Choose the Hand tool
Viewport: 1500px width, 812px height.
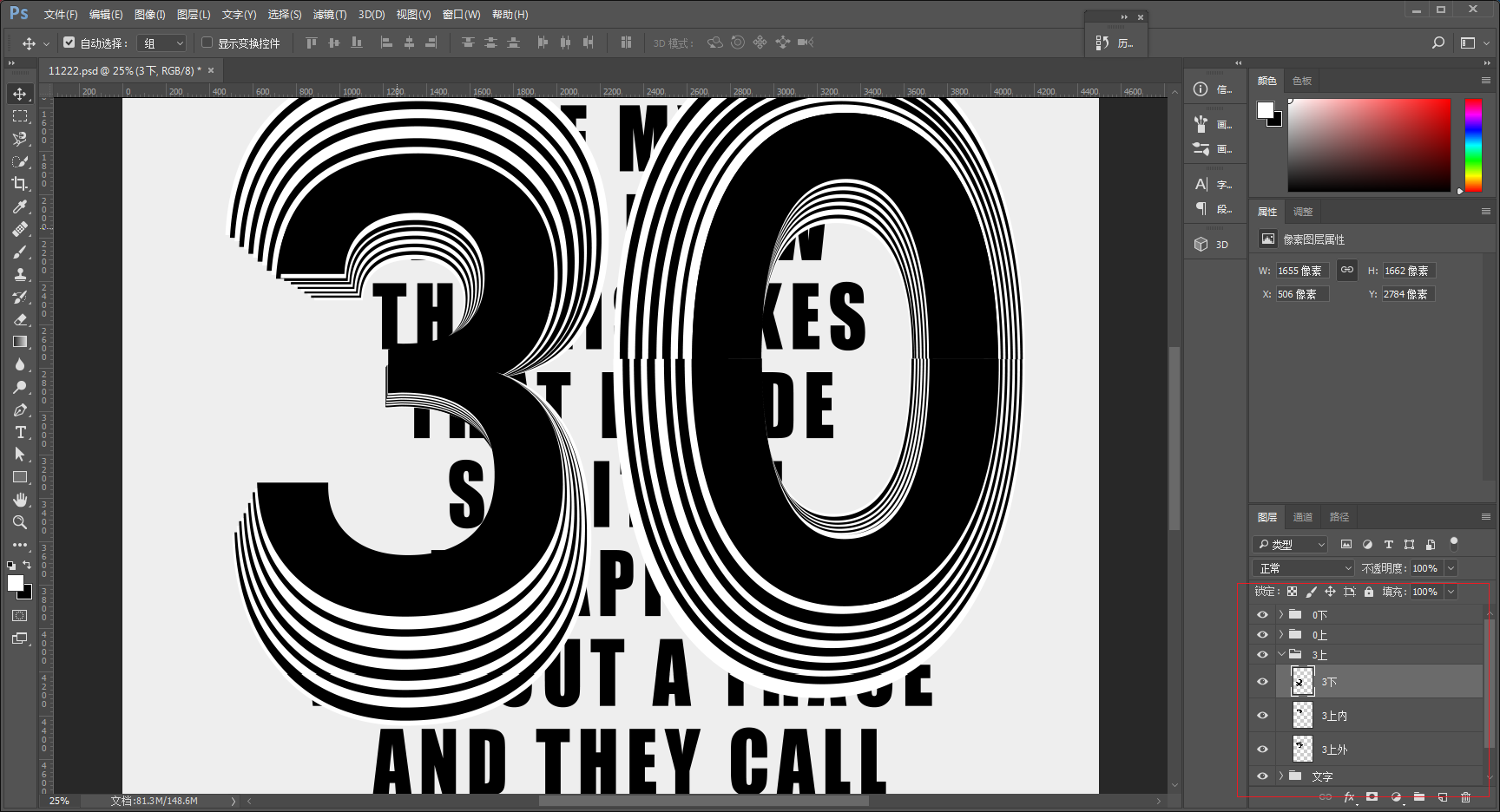pyautogui.click(x=20, y=500)
